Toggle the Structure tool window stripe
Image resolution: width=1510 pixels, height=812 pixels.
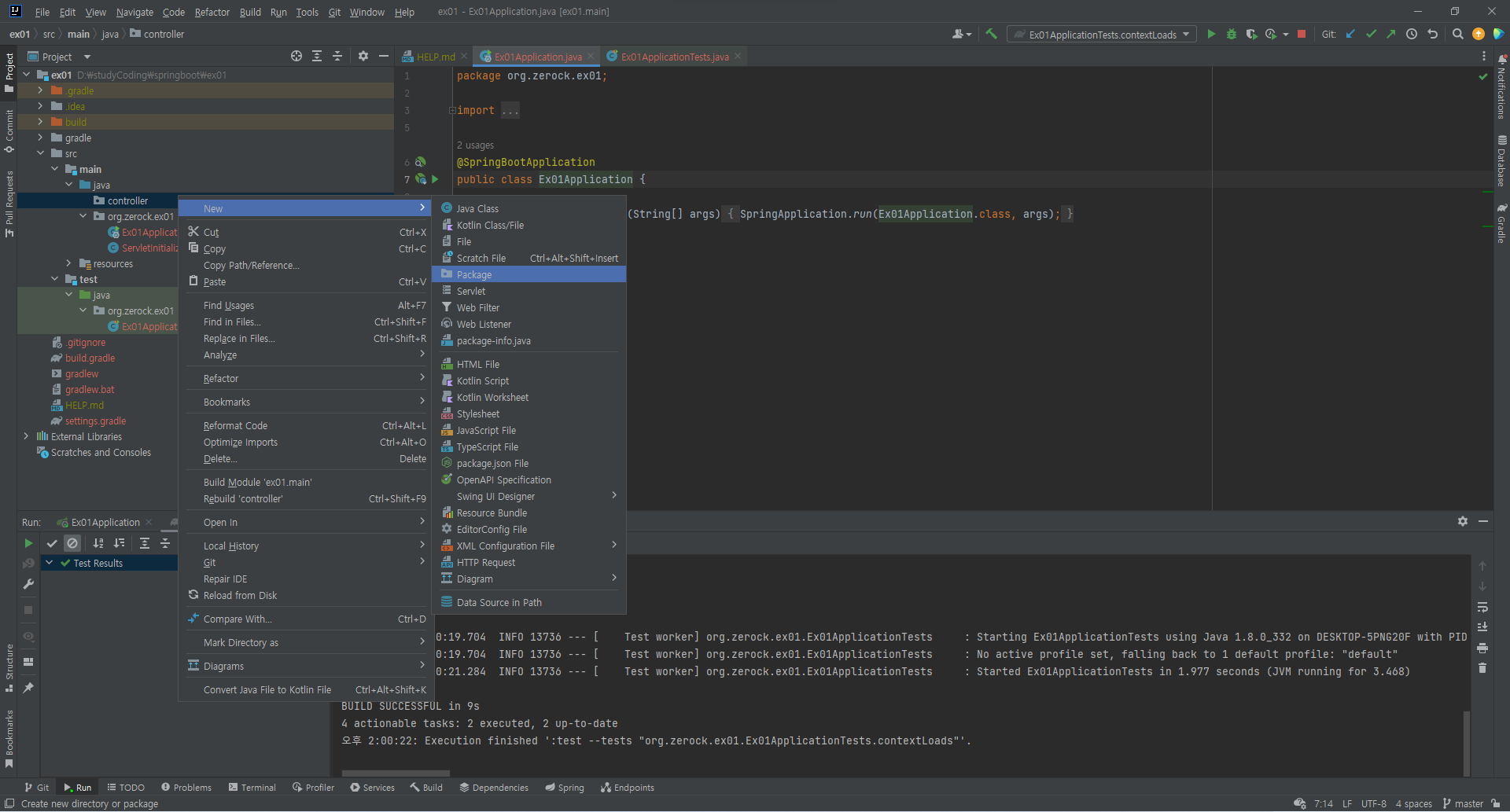click(x=9, y=668)
